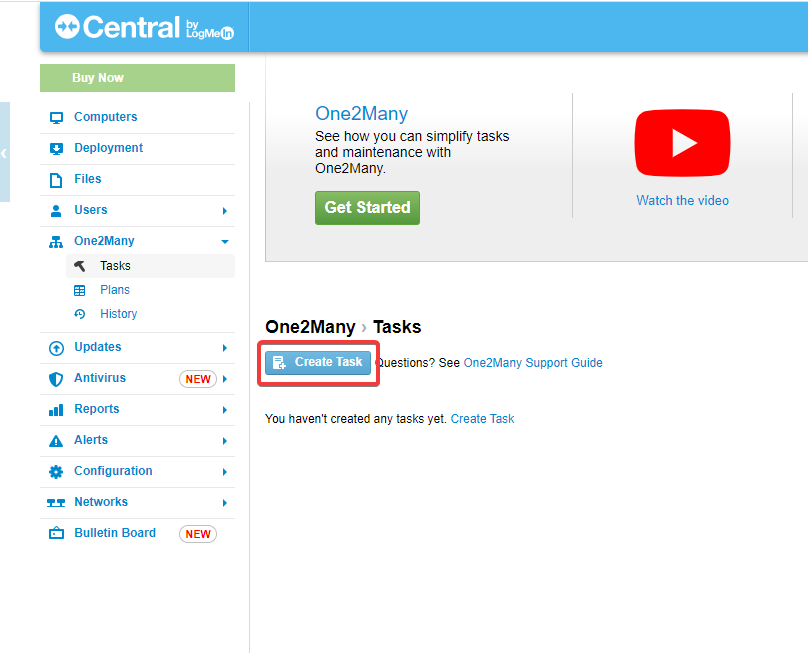Viewport: 808px width, 654px height.
Task: Click the Users person icon
Action: pyautogui.click(x=56, y=210)
